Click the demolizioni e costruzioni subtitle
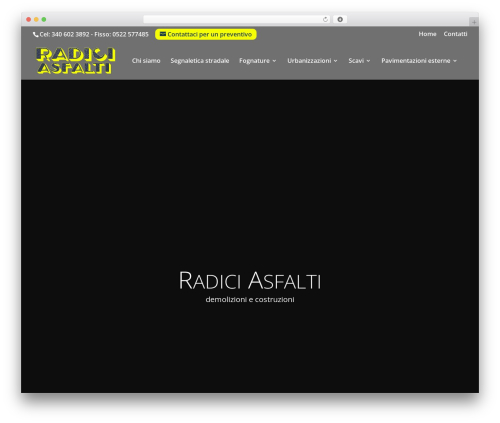The width and height of the screenshot is (500, 423). [250, 300]
